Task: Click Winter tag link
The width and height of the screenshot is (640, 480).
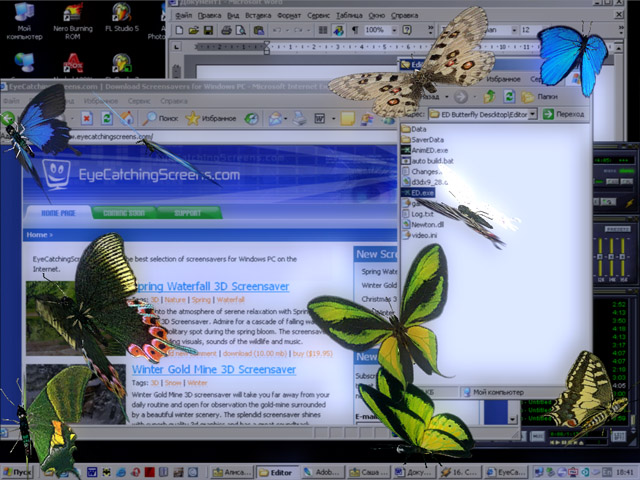Action: pos(197,383)
